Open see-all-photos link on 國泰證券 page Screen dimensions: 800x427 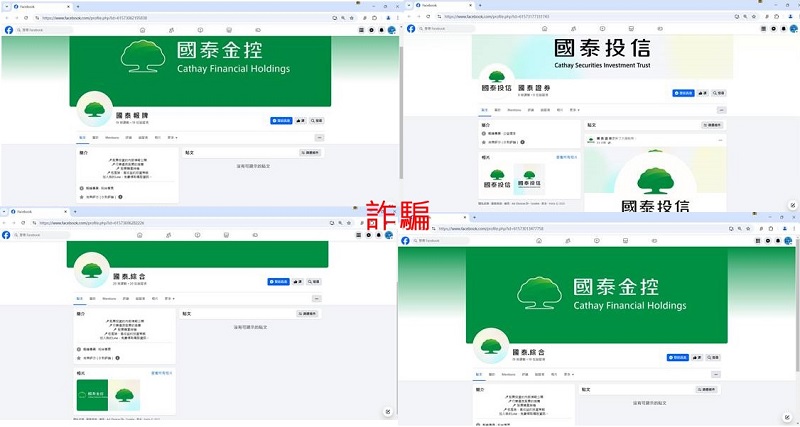tap(568, 157)
